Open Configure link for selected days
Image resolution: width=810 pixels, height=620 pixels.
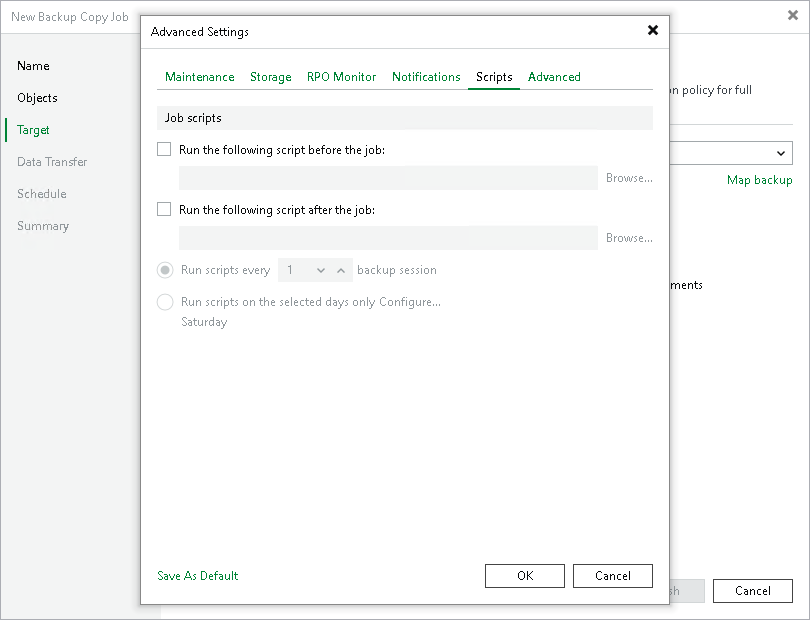click(410, 302)
